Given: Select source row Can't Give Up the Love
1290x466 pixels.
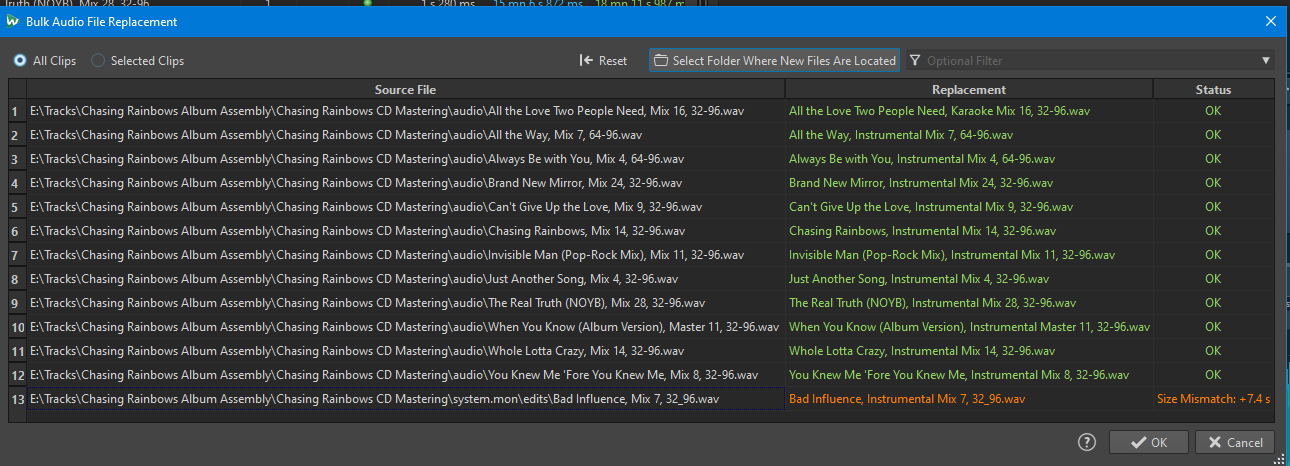Looking at the screenshot, I should click(x=405, y=206).
